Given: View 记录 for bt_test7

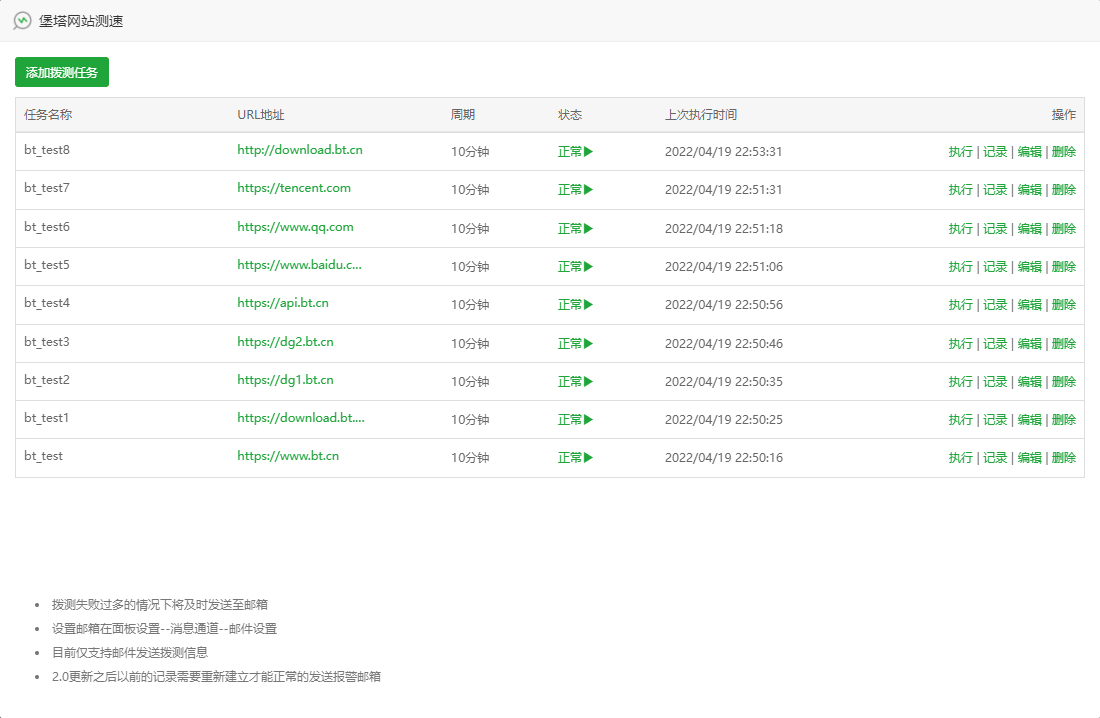Looking at the screenshot, I should (995, 190).
